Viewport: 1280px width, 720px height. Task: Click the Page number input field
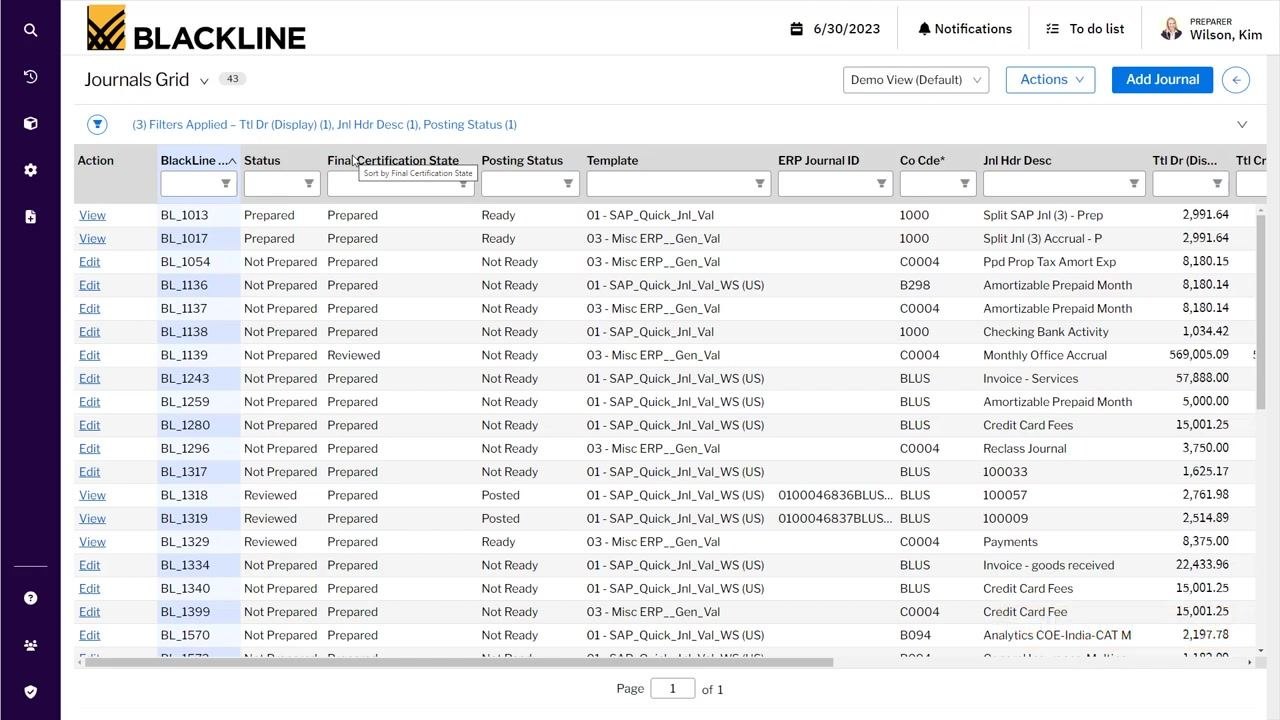point(672,688)
